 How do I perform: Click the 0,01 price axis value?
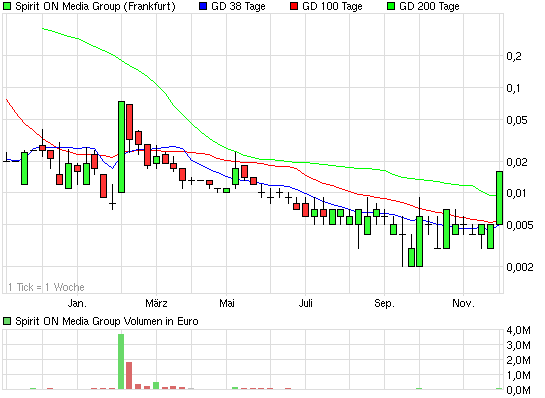tap(516, 193)
